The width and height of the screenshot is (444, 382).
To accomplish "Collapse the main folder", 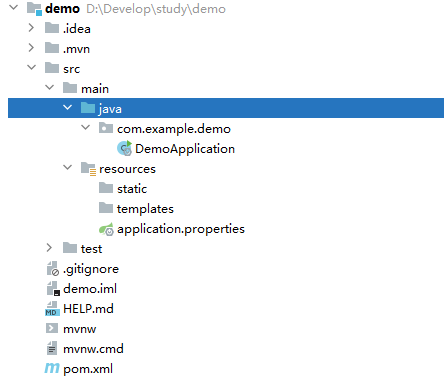I will (50, 87).
